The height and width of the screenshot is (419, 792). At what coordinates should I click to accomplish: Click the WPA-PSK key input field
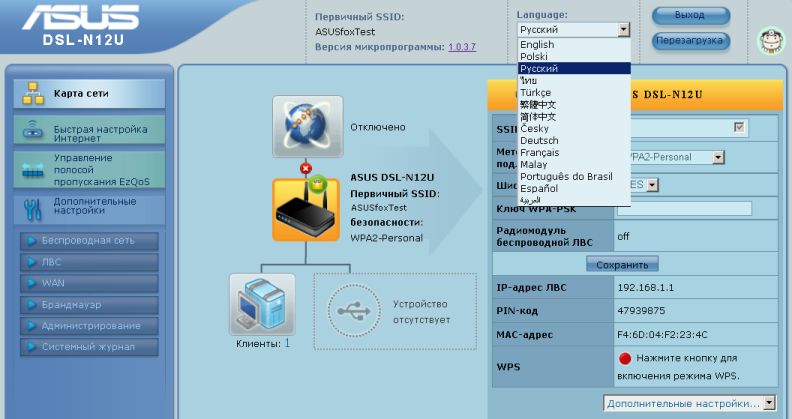684,208
